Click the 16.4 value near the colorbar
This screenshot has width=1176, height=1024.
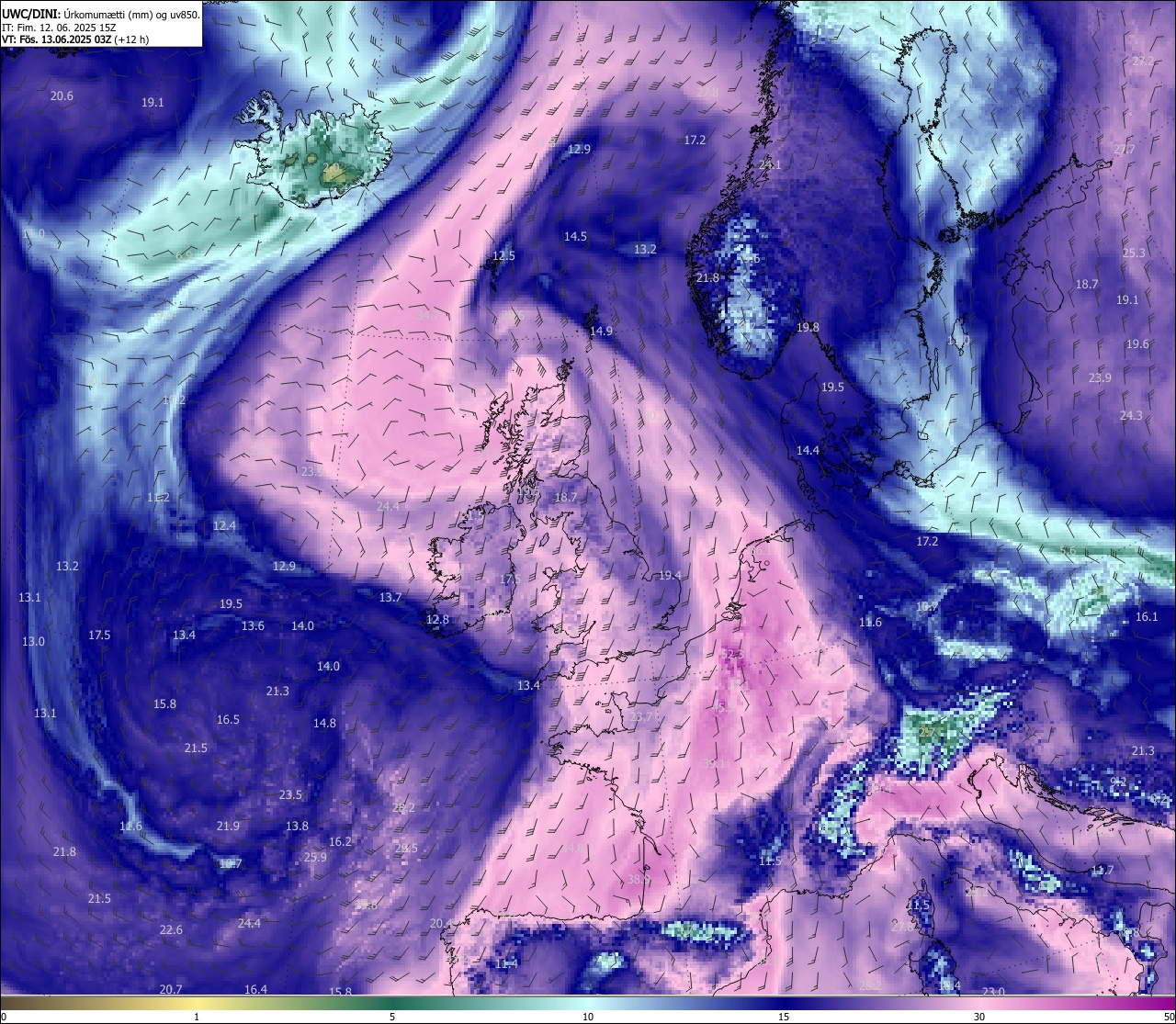click(255, 989)
